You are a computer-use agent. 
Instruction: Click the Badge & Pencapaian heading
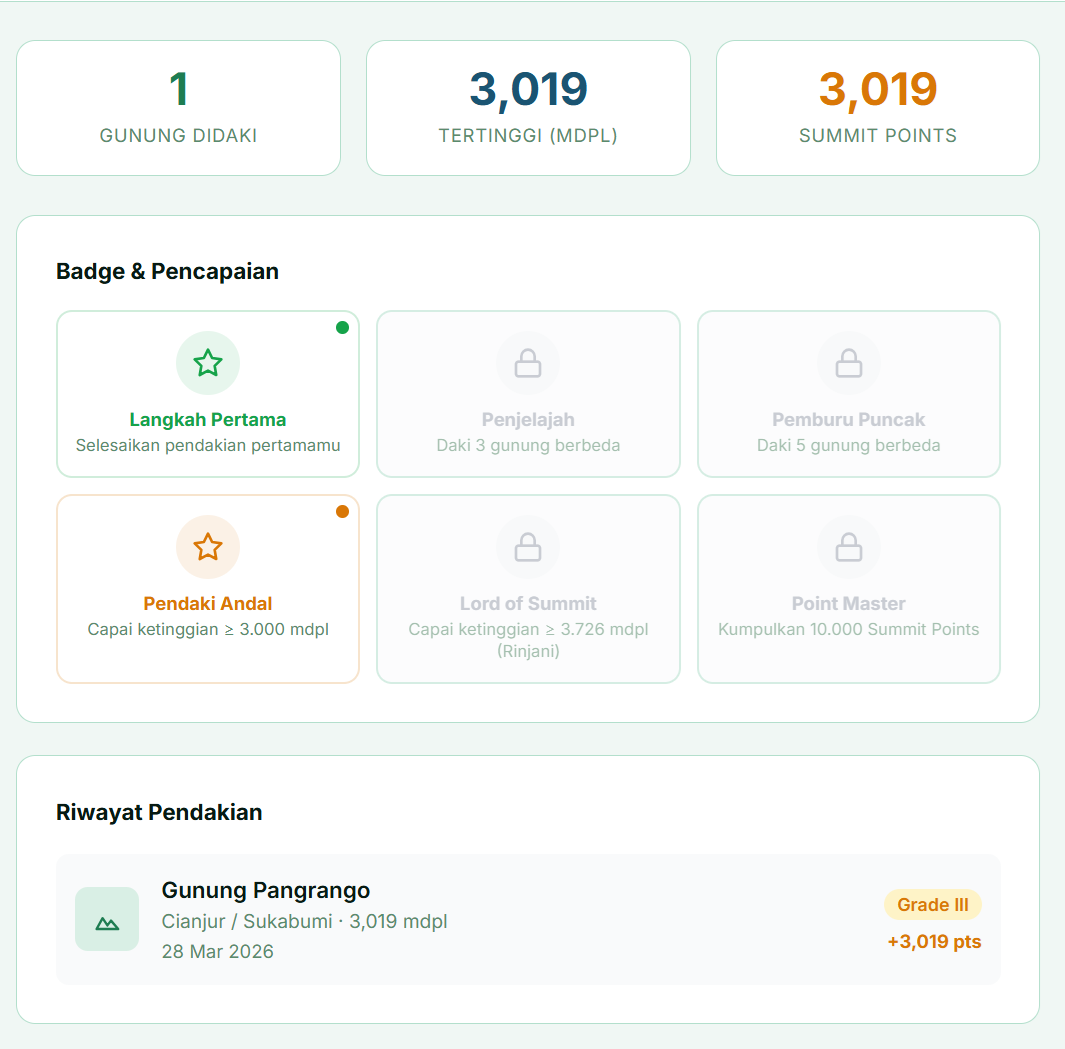point(167,271)
